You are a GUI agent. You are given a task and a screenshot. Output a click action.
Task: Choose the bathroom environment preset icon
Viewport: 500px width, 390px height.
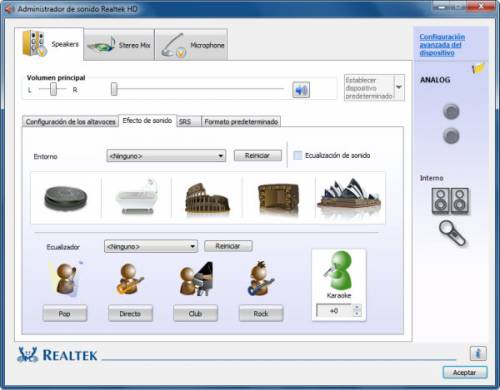tap(137, 197)
